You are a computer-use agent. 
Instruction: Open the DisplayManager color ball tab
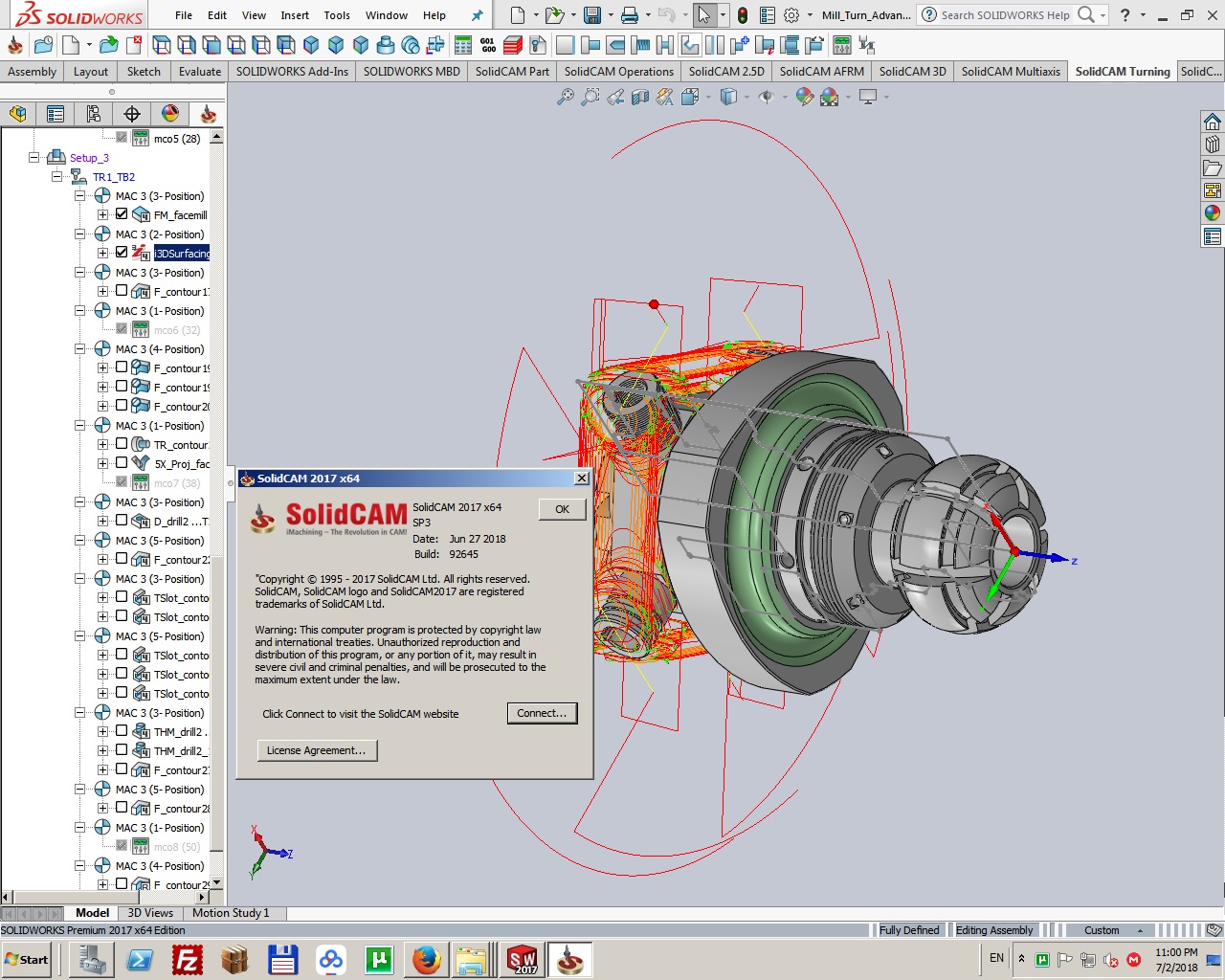[170, 114]
